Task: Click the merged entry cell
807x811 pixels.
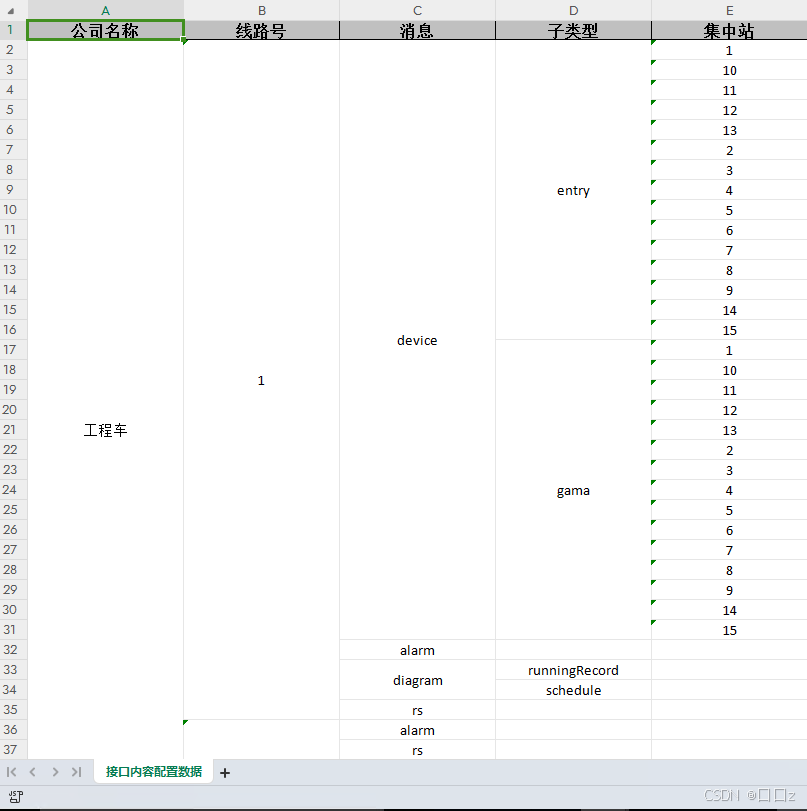Action: [x=573, y=190]
